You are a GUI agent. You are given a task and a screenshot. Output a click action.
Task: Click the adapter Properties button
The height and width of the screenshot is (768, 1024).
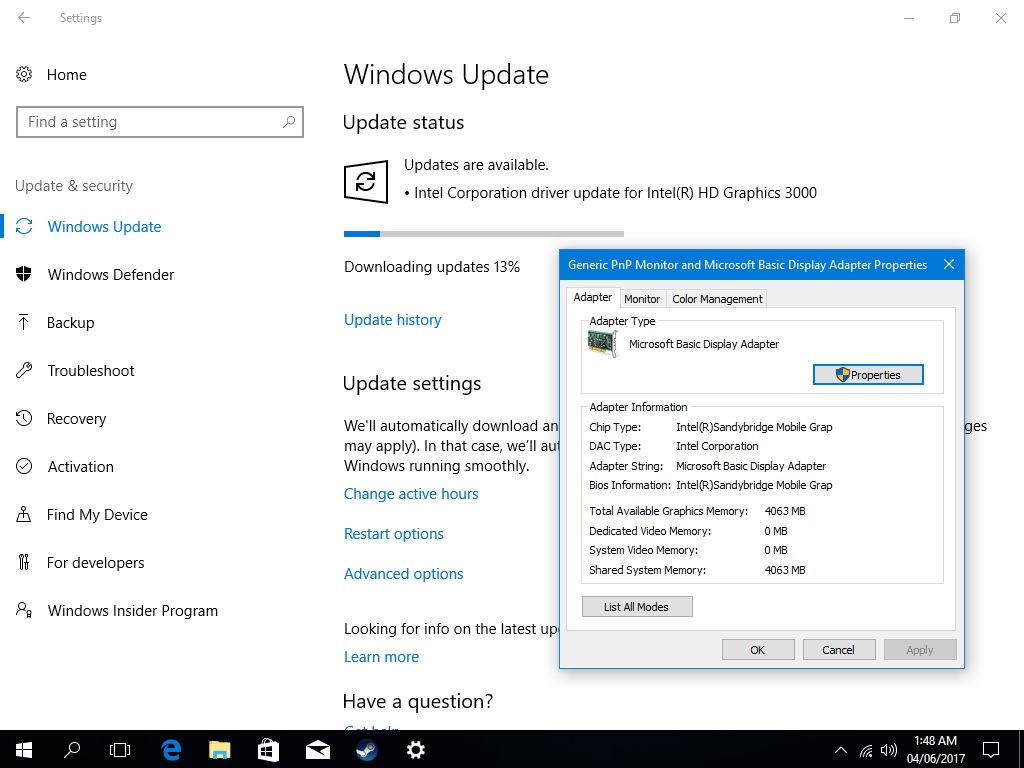coord(868,375)
